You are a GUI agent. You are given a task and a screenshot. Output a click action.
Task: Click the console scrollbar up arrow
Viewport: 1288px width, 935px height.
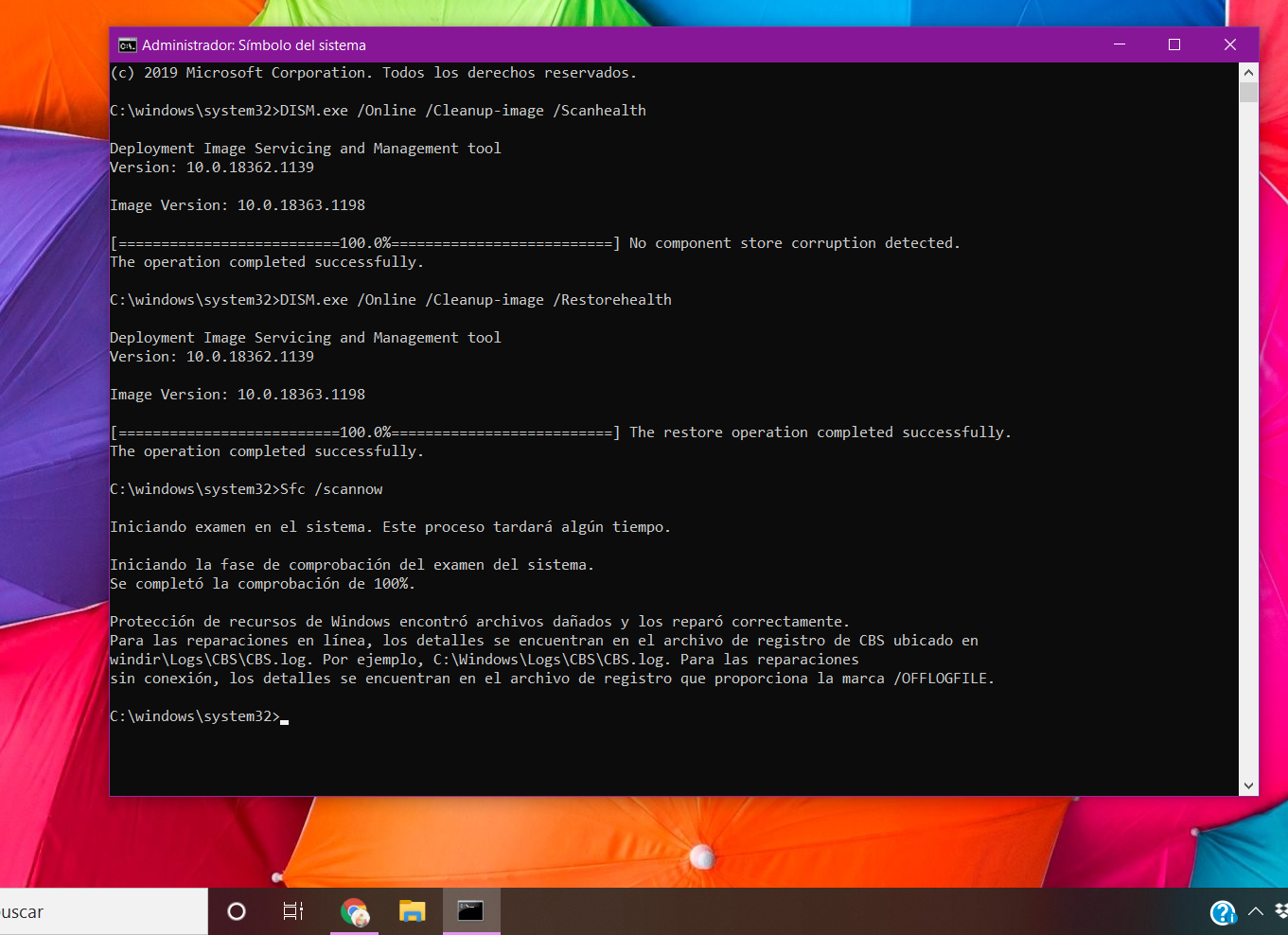(1248, 72)
